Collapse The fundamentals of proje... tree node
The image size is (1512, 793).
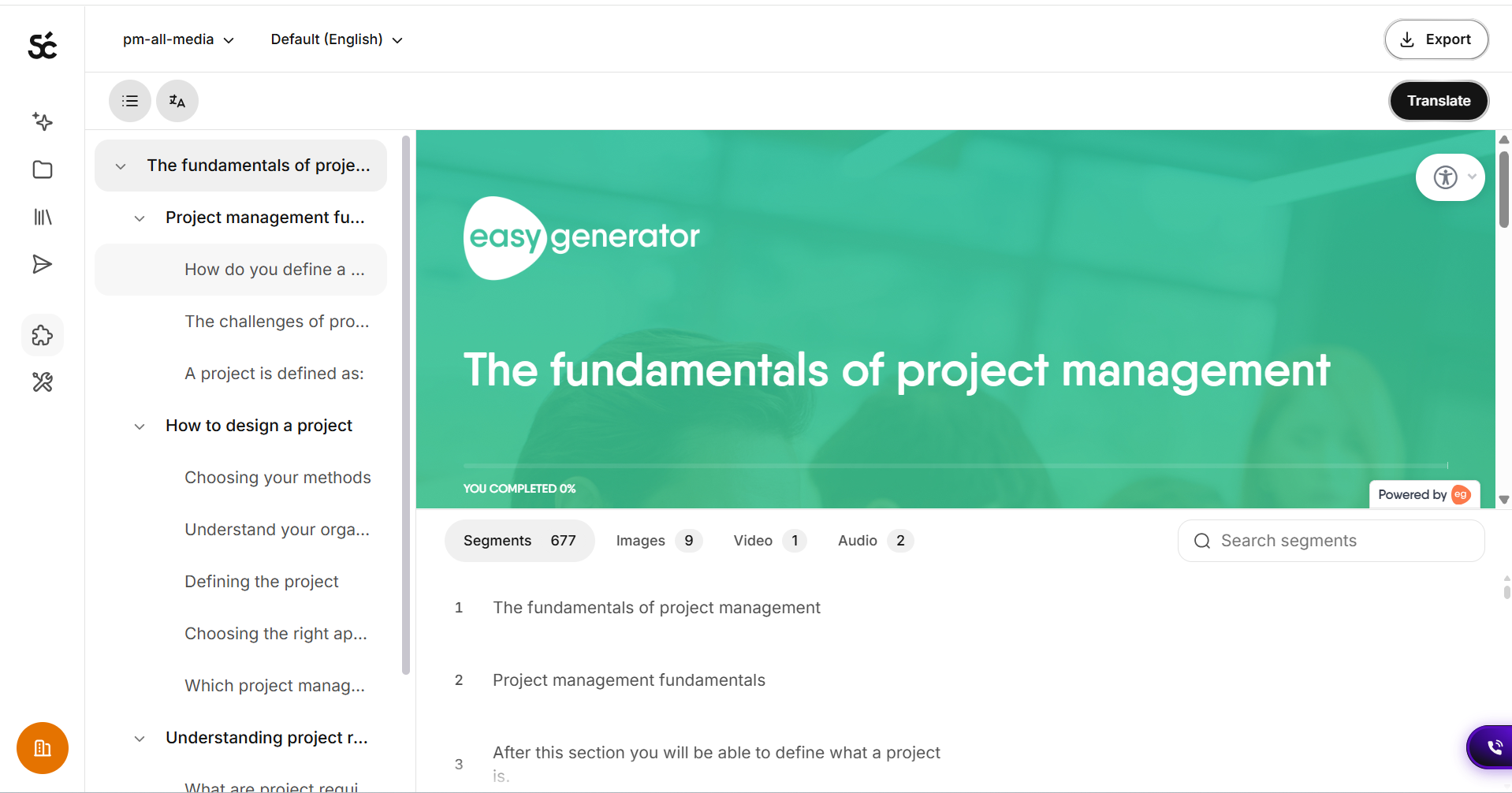pyautogui.click(x=121, y=166)
